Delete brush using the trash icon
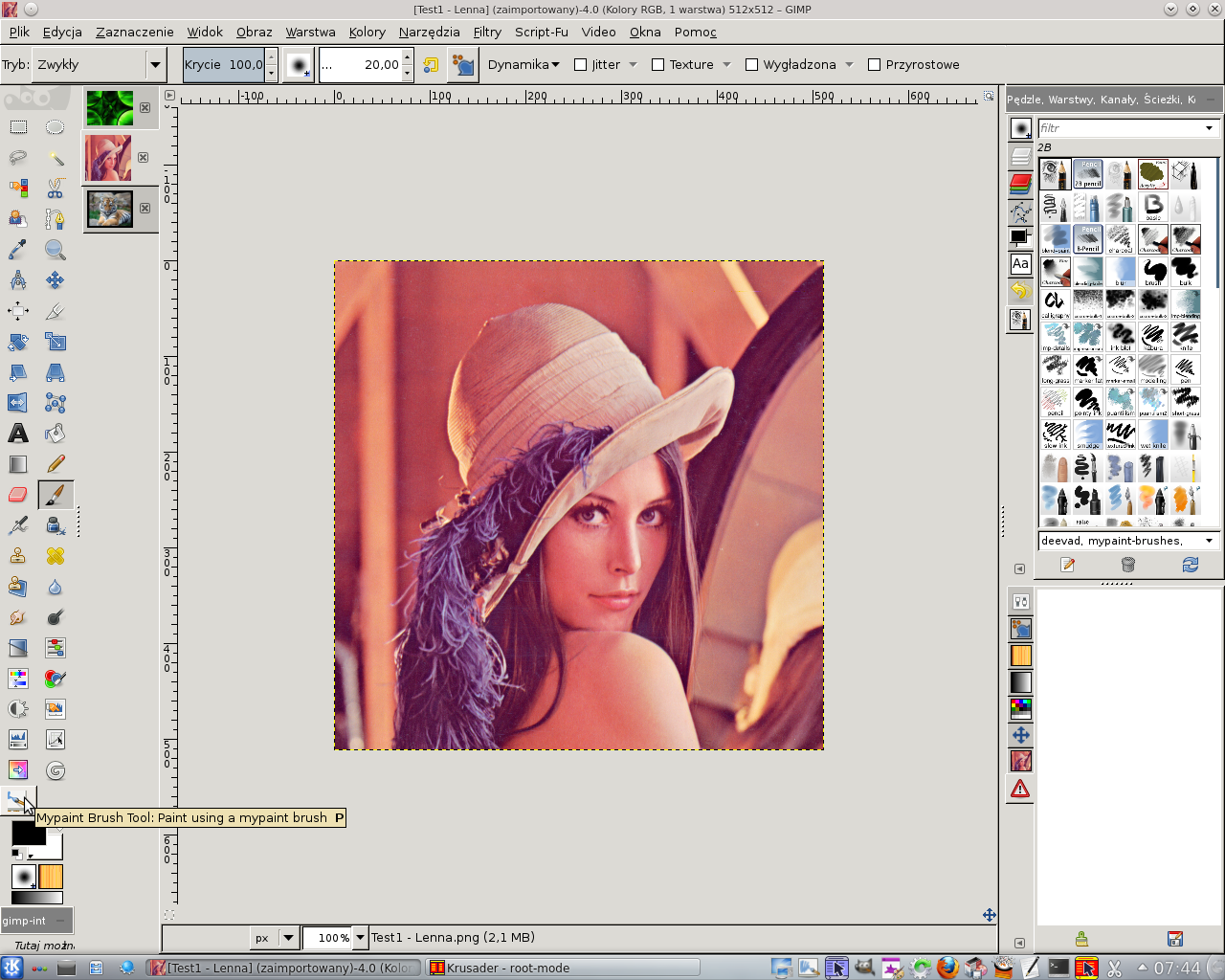 [x=1128, y=566]
